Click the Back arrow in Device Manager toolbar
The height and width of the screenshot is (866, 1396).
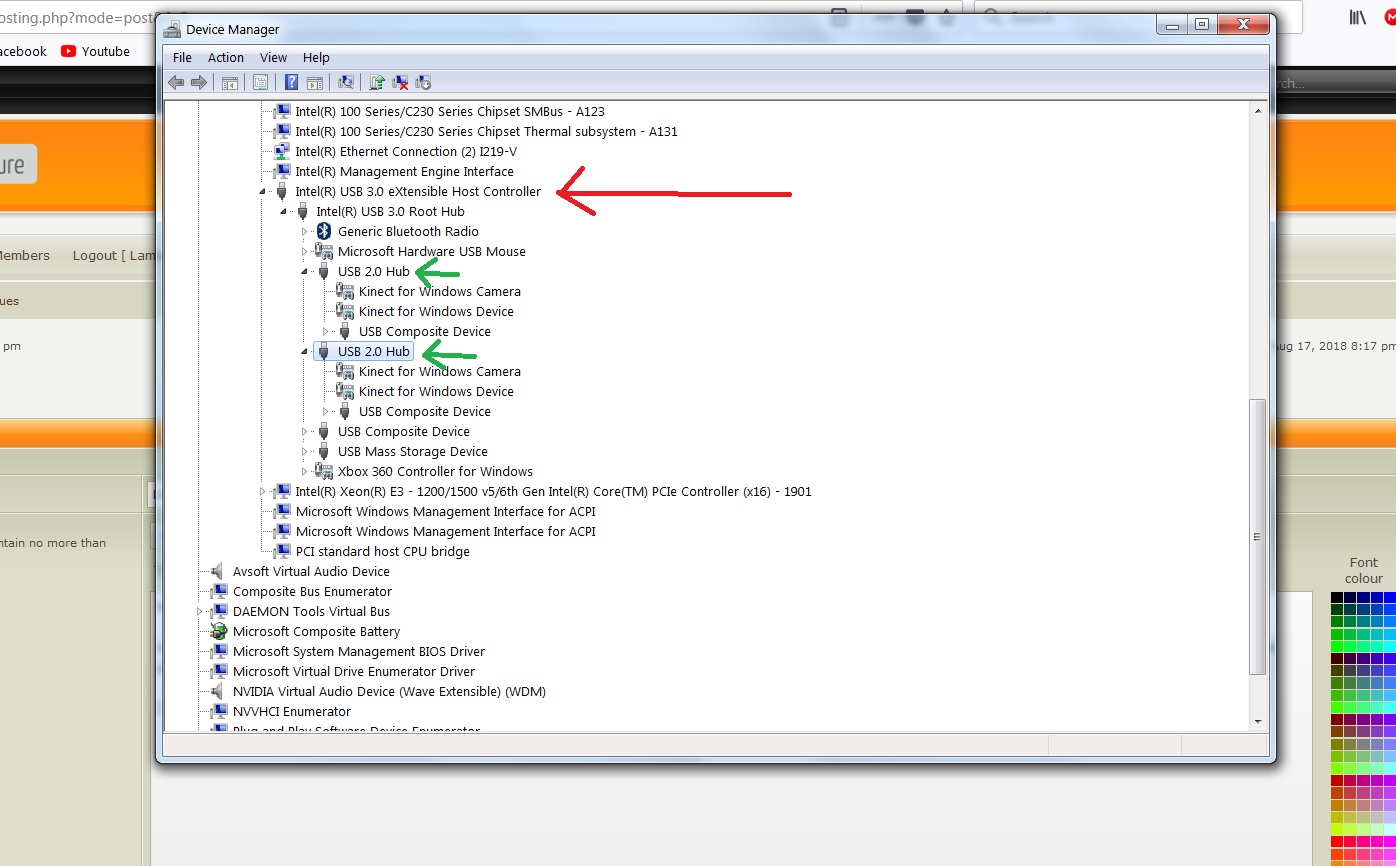point(177,82)
